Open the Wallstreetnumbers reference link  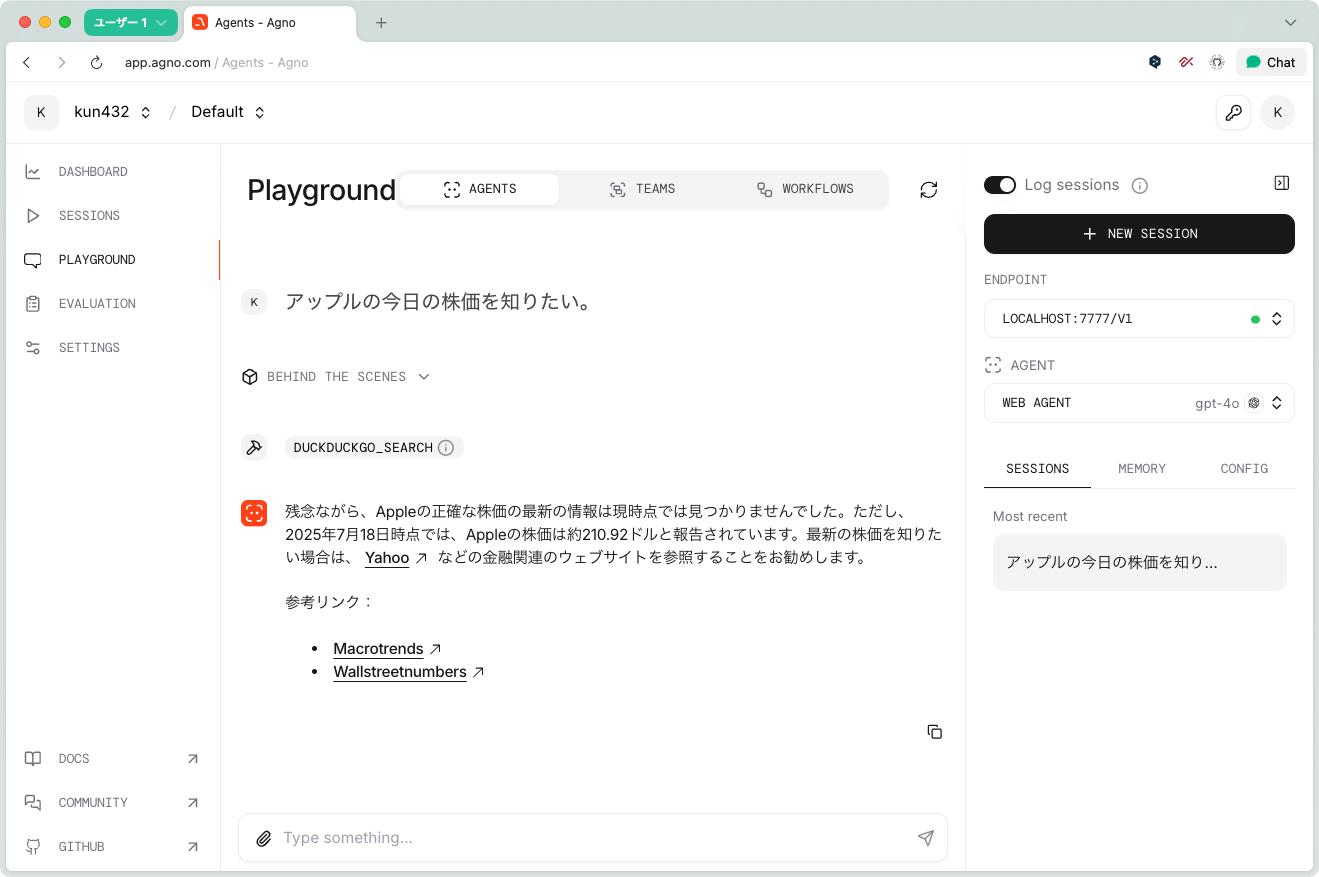tap(400, 672)
